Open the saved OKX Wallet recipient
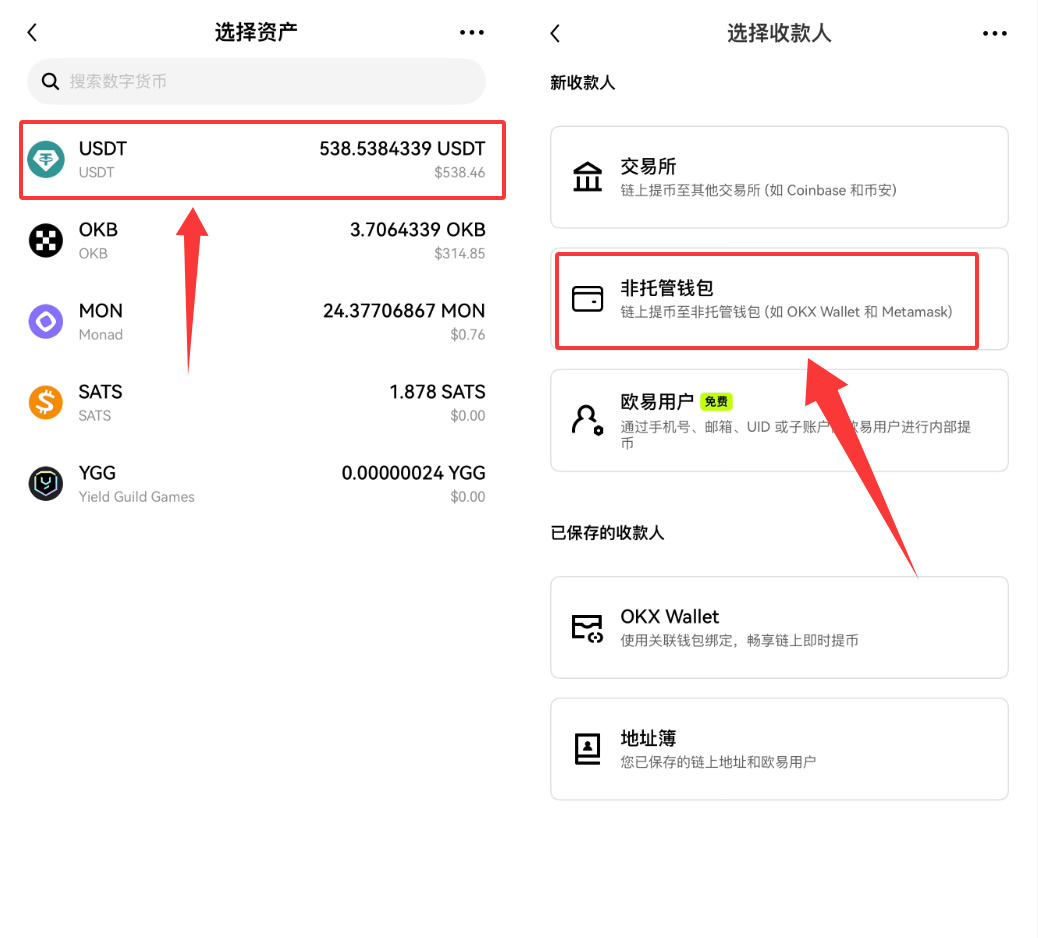Viewport: 1038px width, 938px height. click(x=779, y=628)
